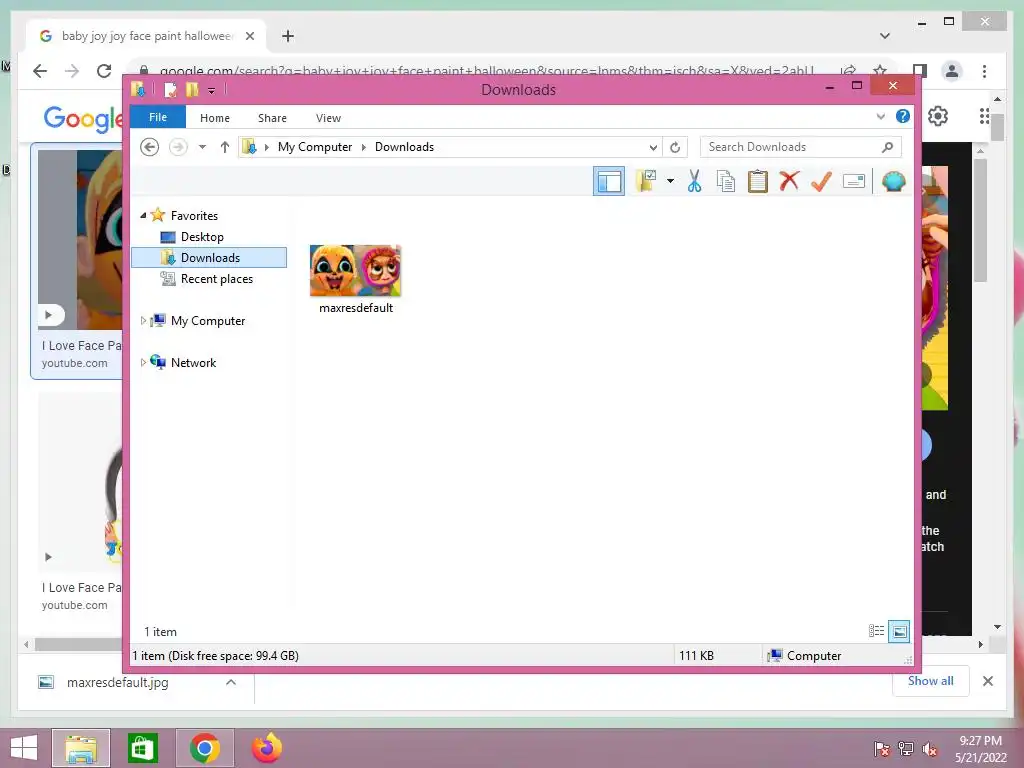Toggle the navigation pane layout button
Screen dimensions: 1024x768
click(x=609, y=181)
